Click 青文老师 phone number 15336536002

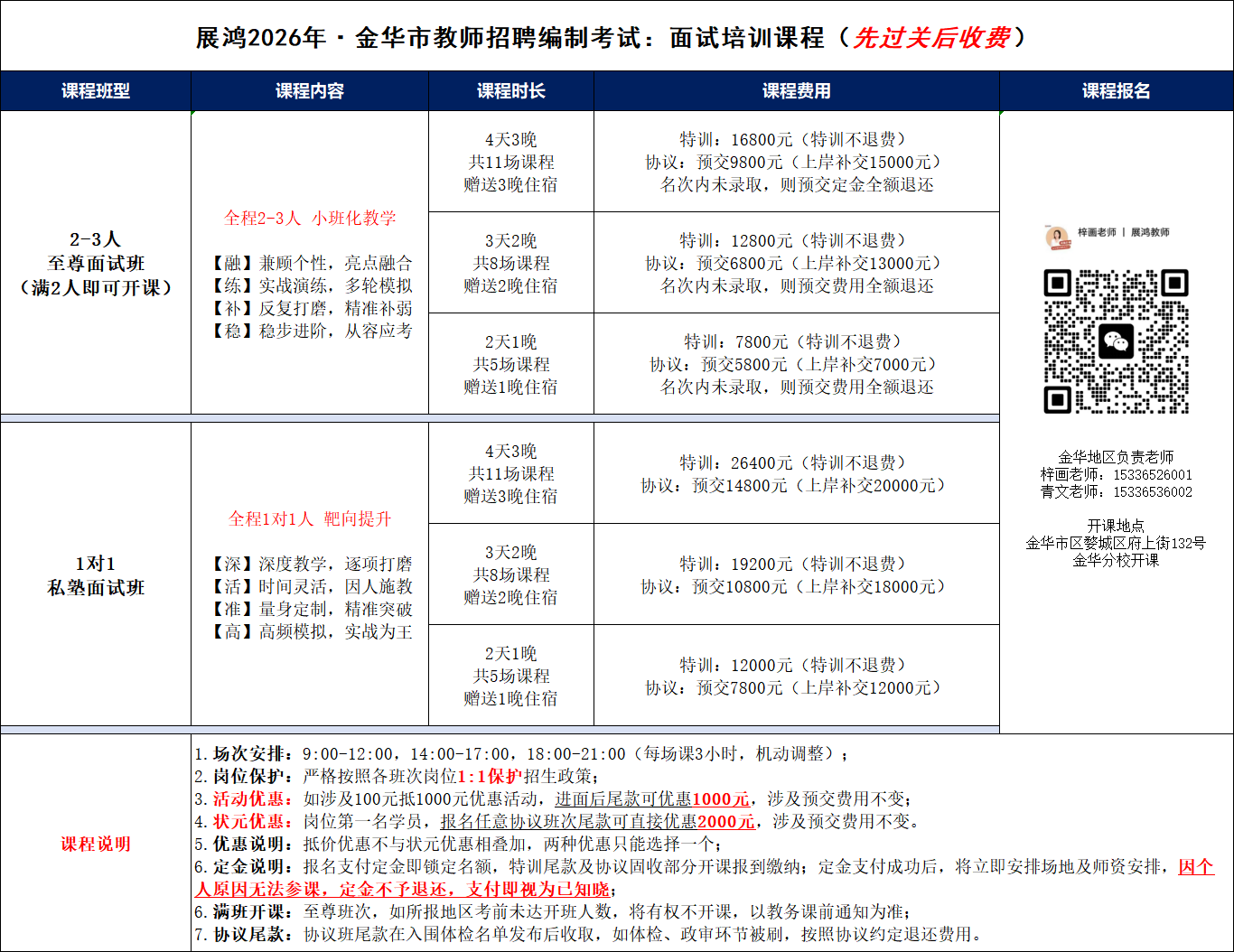[1153, 492]
